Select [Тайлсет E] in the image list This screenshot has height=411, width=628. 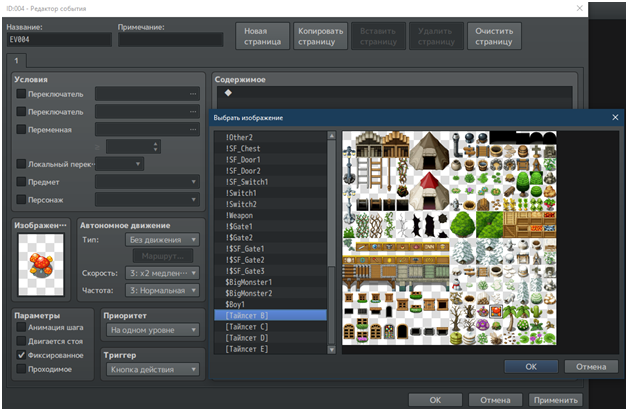[x=270, y=349]
